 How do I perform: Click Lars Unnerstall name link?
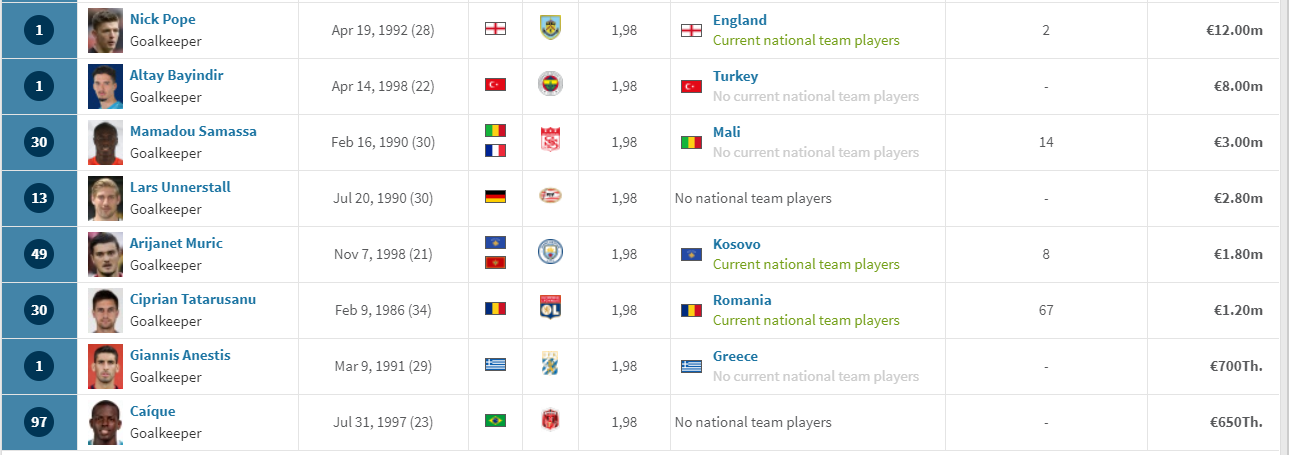180,187
